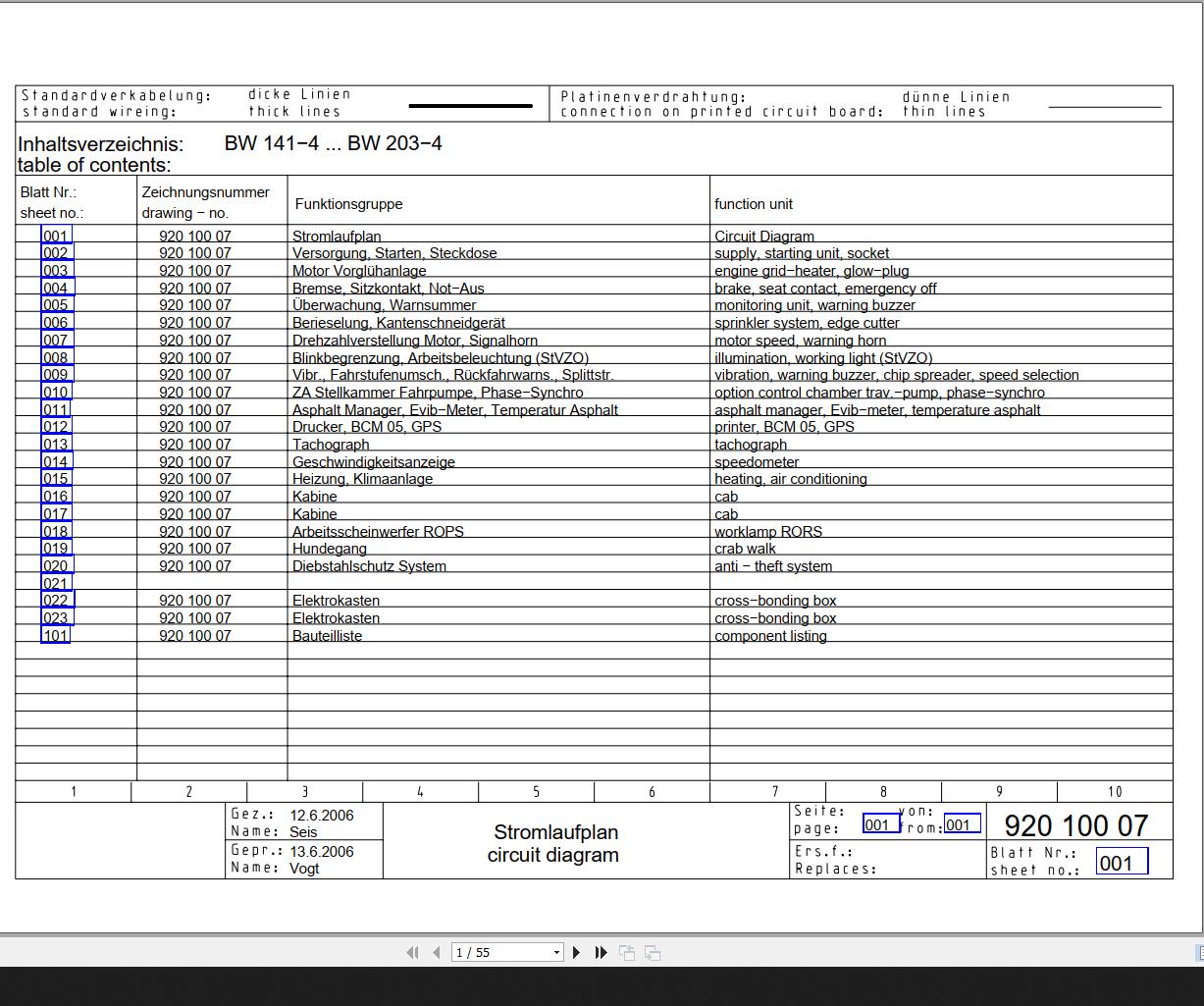Click the 'Funktionsgruppe' column header

[x=348, y=204]
